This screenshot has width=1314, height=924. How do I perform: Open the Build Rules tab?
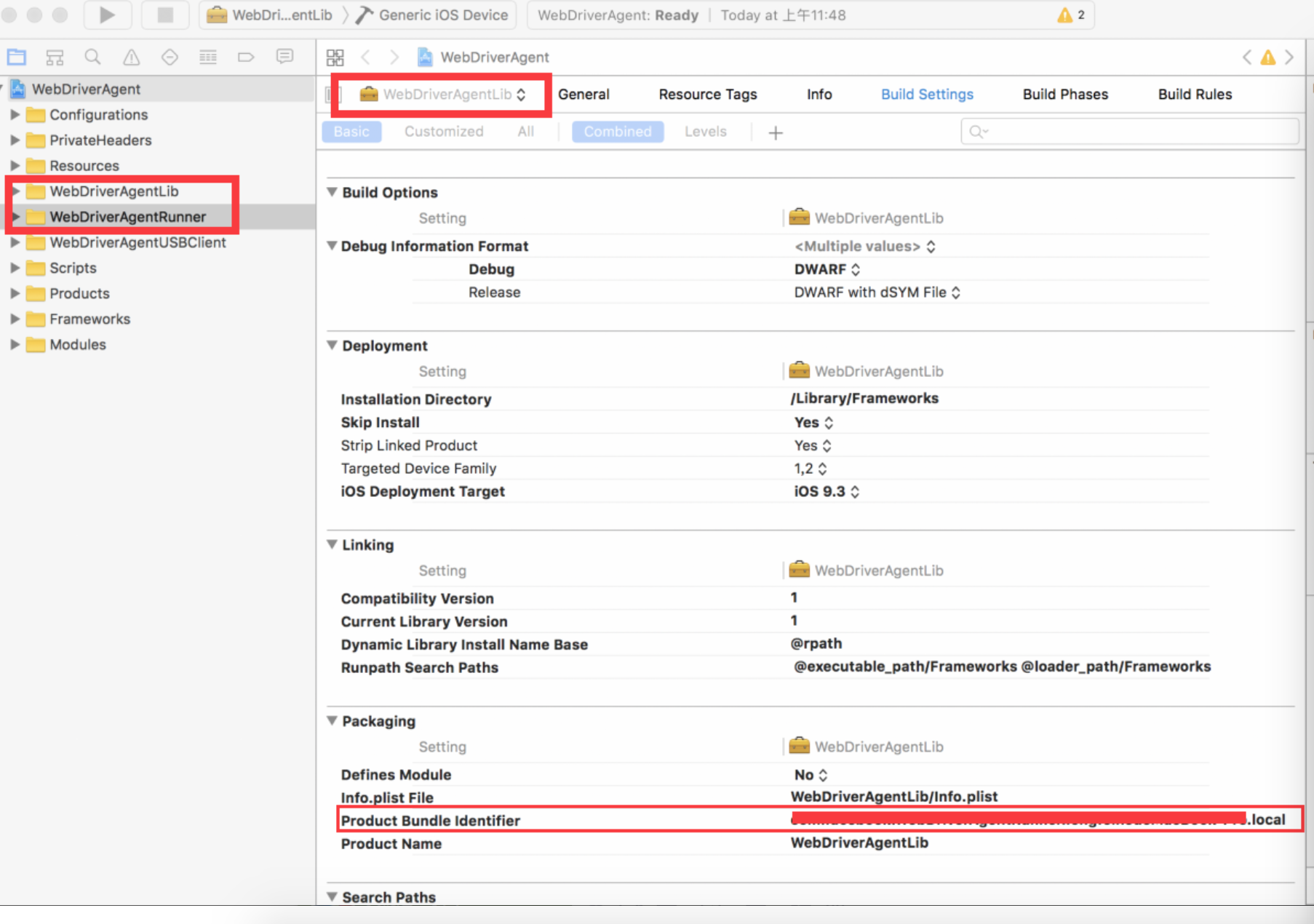click(1195, 94)
